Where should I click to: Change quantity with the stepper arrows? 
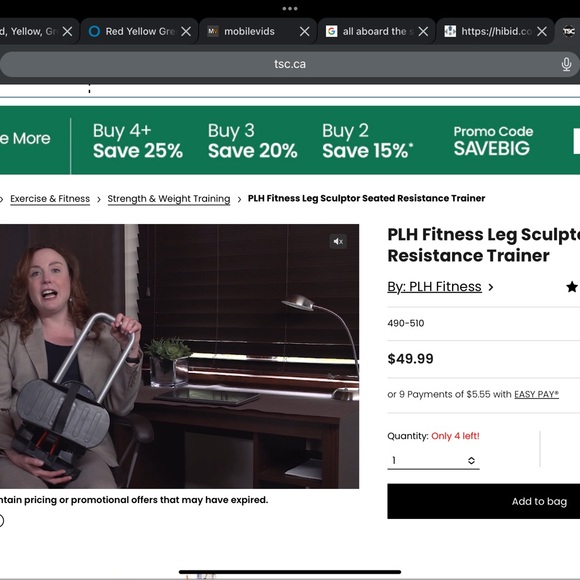tap(471, 461)
